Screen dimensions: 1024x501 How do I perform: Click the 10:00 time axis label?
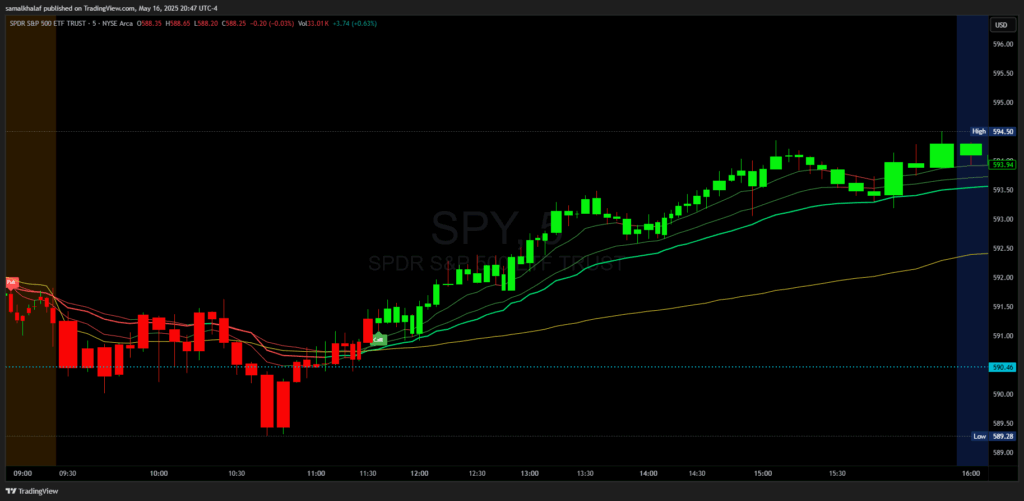pyautogui.click(x=159, y=474)
